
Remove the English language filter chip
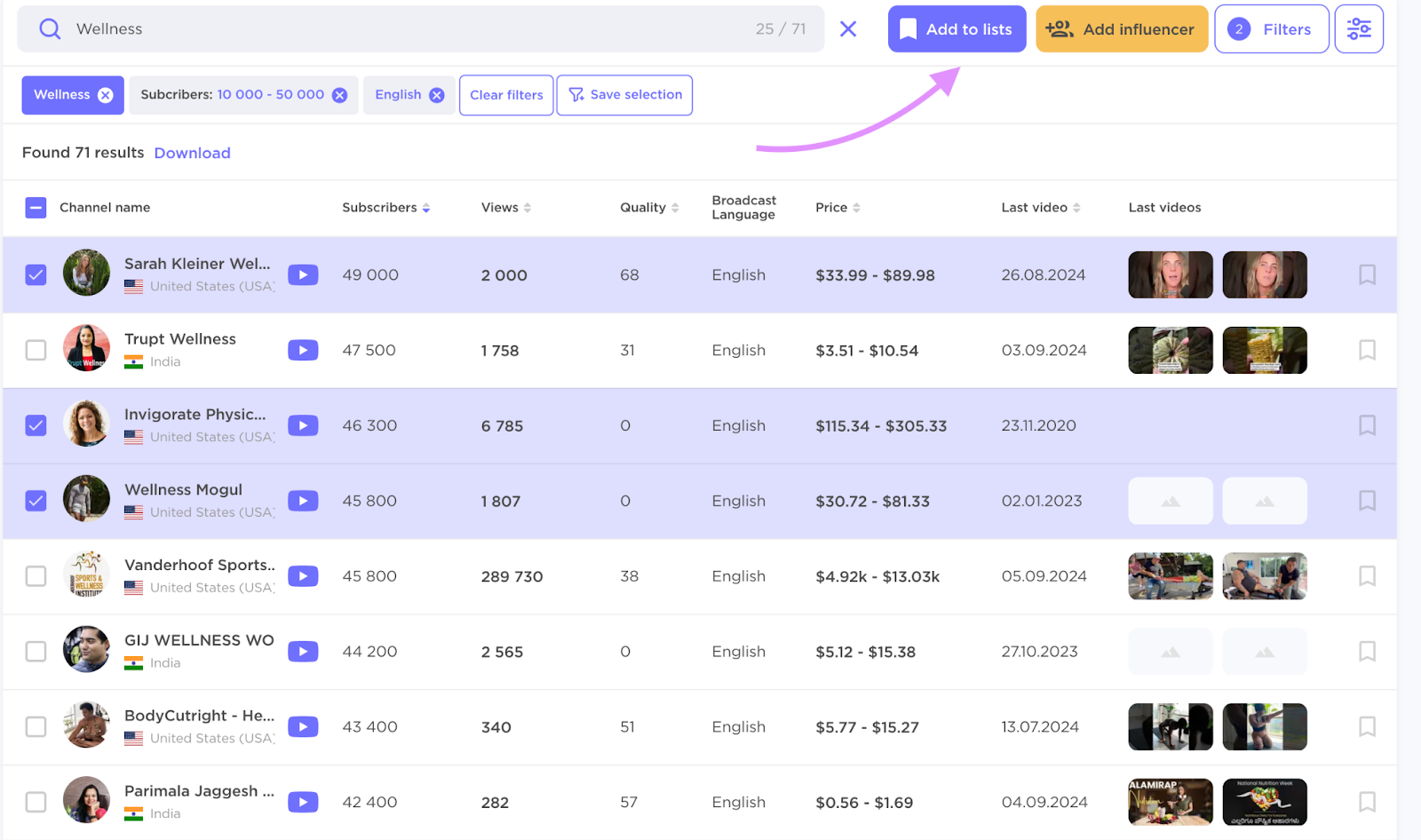pyautogui.click(x=436, y=94)
